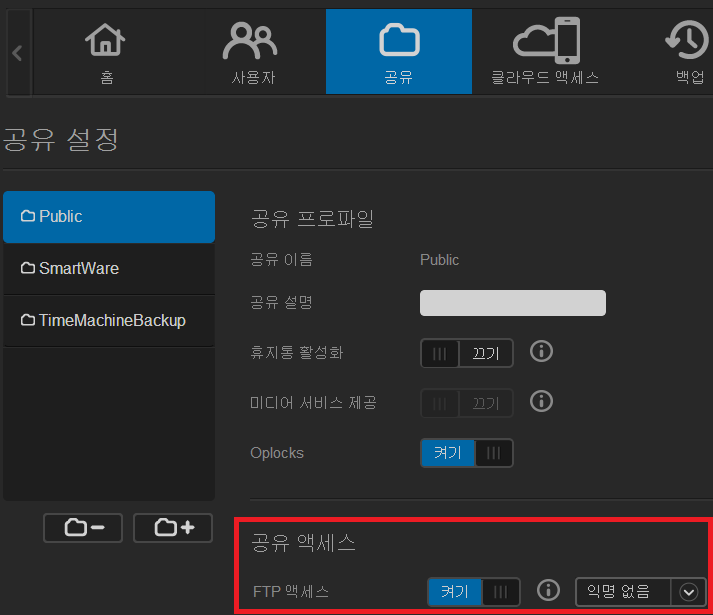Viewport: 713px width, 615px height.
Task: Click info icon next to 미디어 서비스 제공
Action: pos(541,402)
